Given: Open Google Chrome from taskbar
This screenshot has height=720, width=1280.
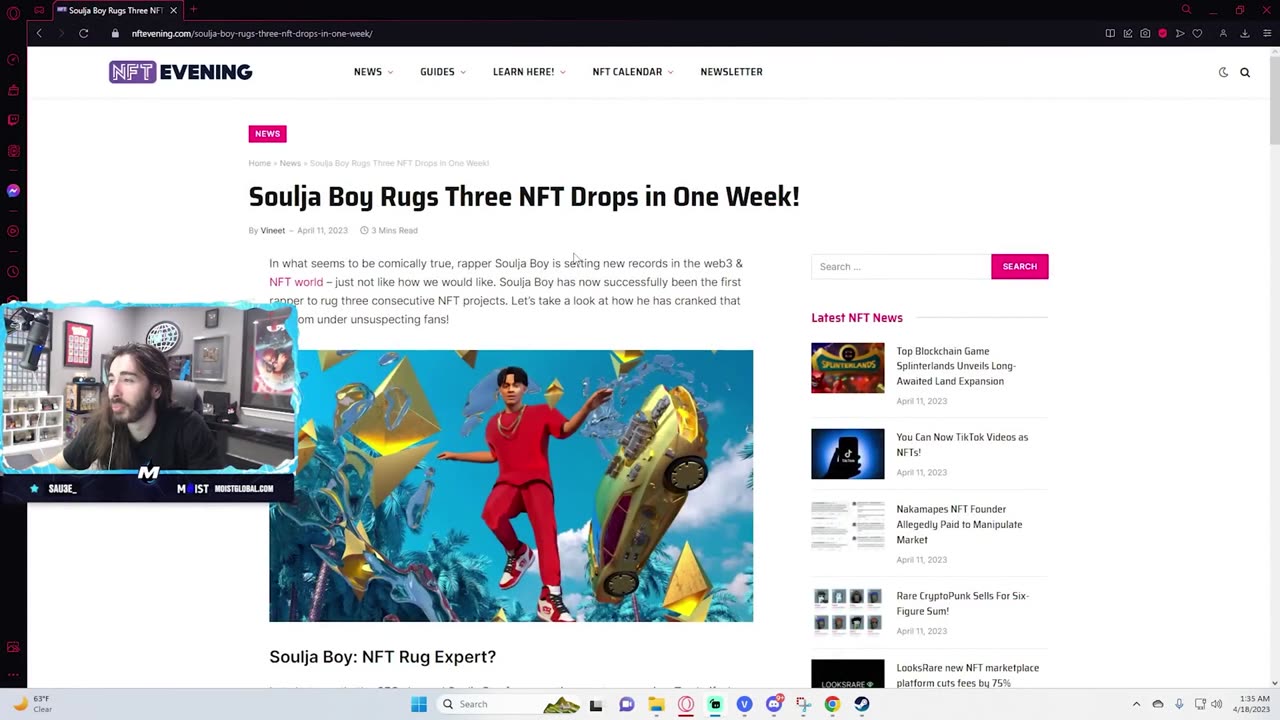Looking at the screenshot, I should click(832, 704).
